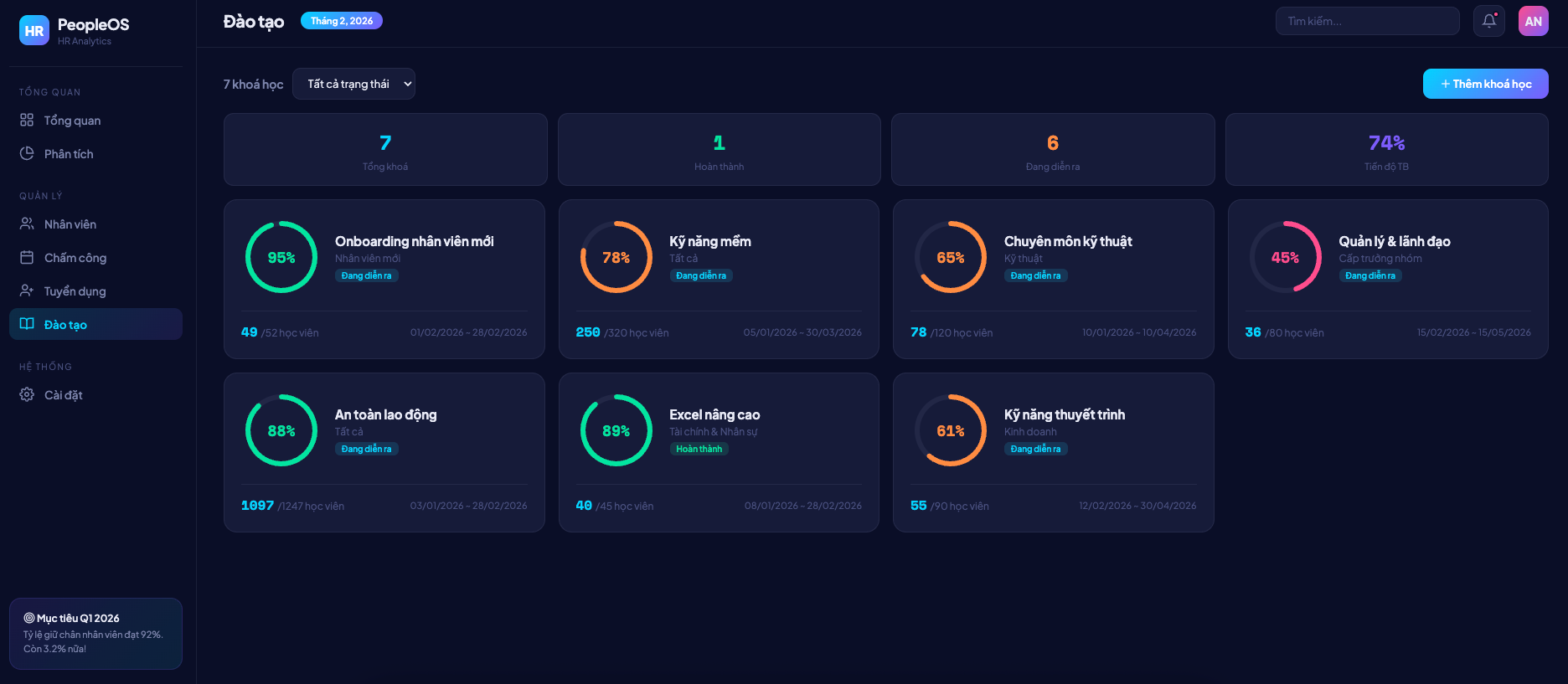Focus the Tìm kiếm search field
This screenshot has width=1568, height=684.
point(1367,21)
